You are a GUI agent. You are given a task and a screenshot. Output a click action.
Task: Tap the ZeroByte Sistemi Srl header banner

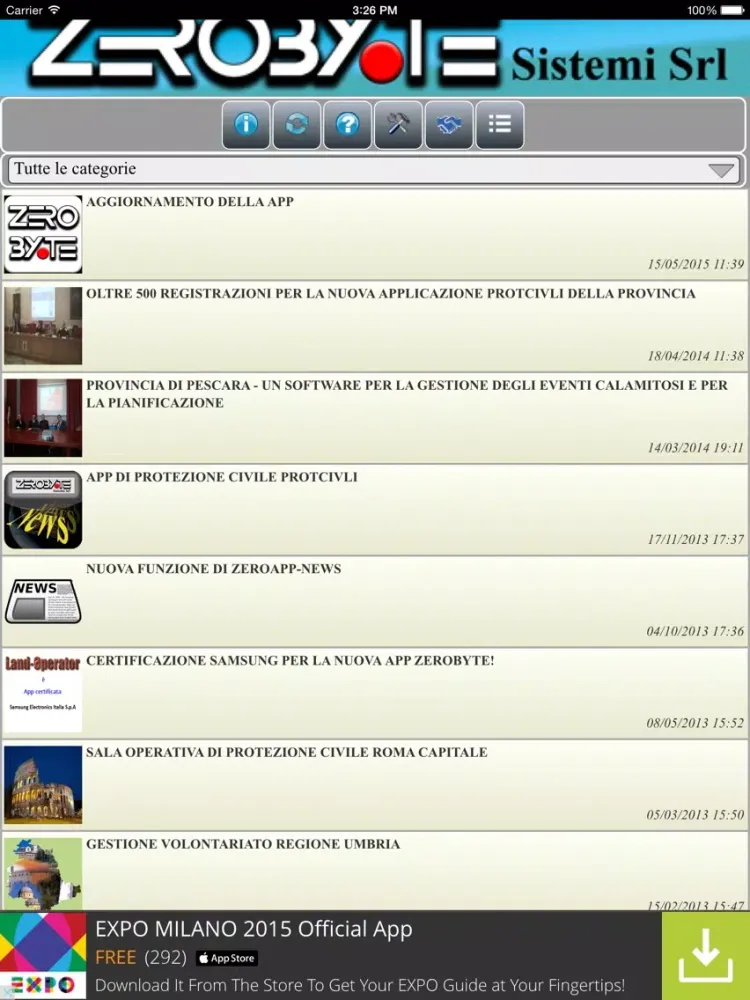[375, 58]
